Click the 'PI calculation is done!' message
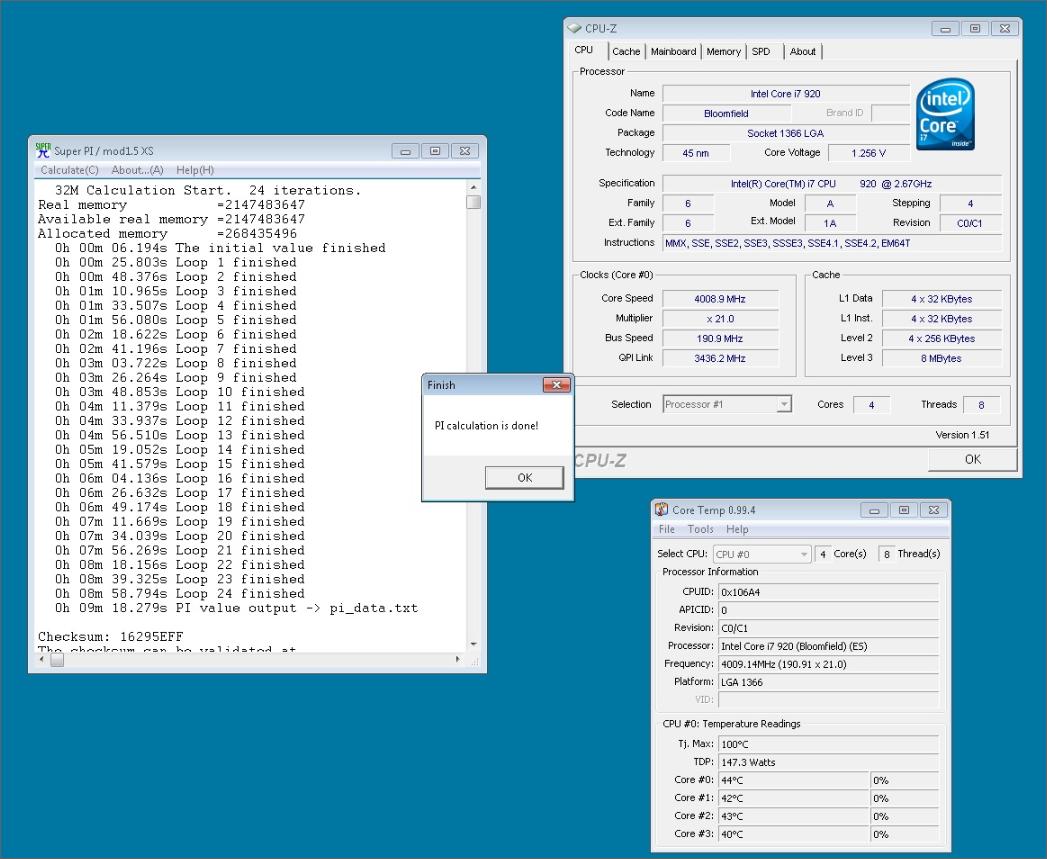Screen dimensions: 1047x859 (486, 425)
